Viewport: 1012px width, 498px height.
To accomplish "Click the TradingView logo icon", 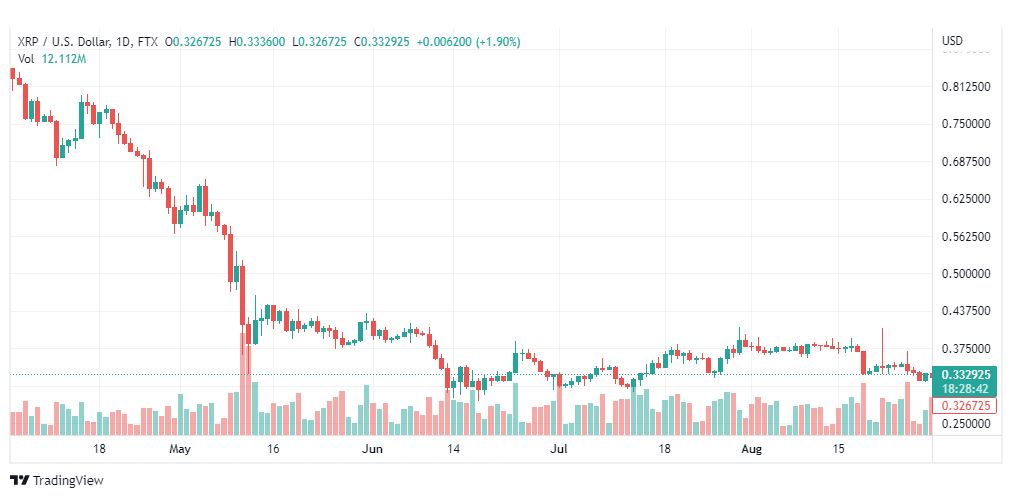I will click(x=19, y=481).
